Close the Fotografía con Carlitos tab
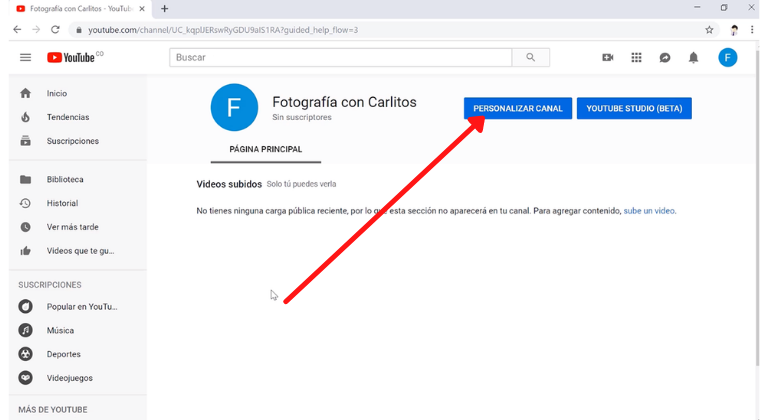The image size is (768, 420). pyautogui.click(x=142, y=9)
